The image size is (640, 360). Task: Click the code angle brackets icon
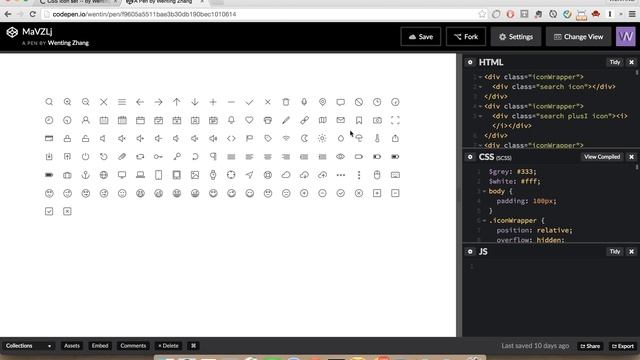pos(231,138)
